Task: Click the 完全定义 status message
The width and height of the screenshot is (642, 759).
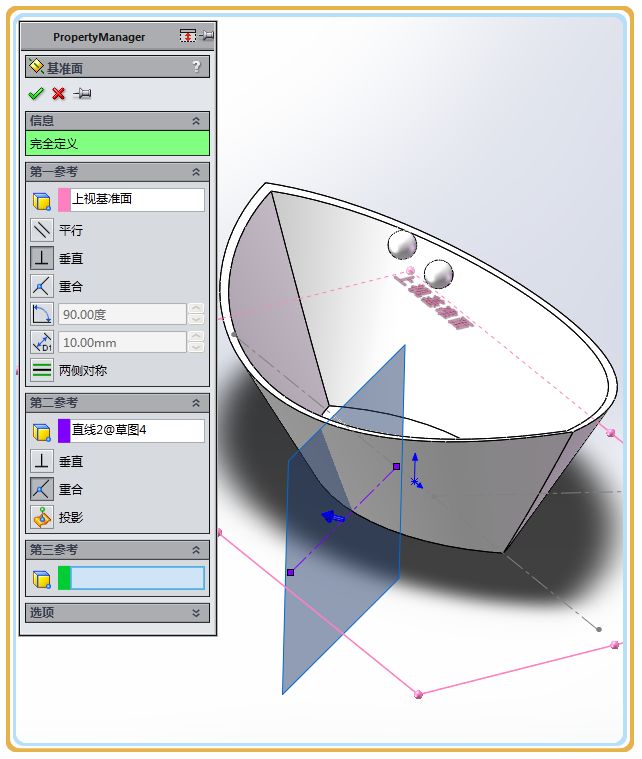Action: pos(117,143)
